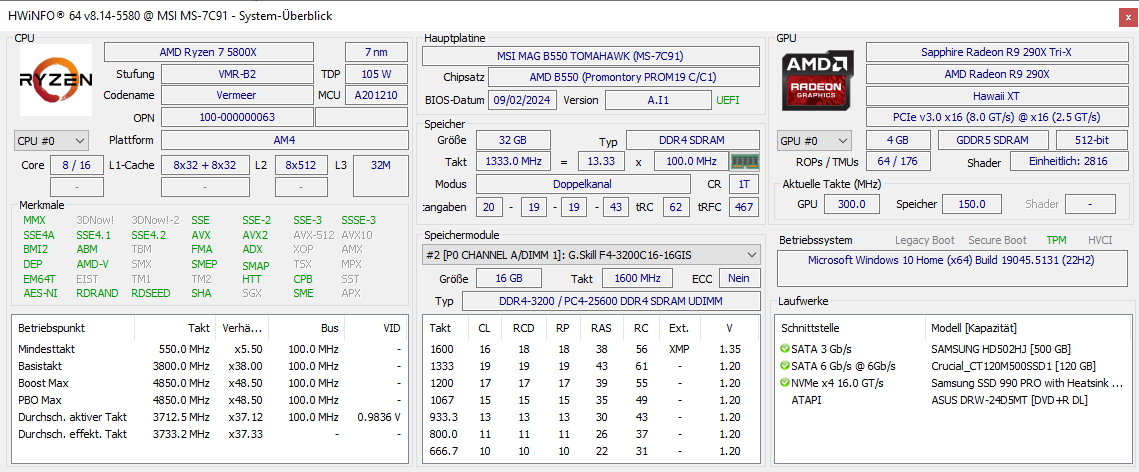Click the Vermeer codename field
Viewport: 1139px width, 472px height.
(x=236, y=95)
